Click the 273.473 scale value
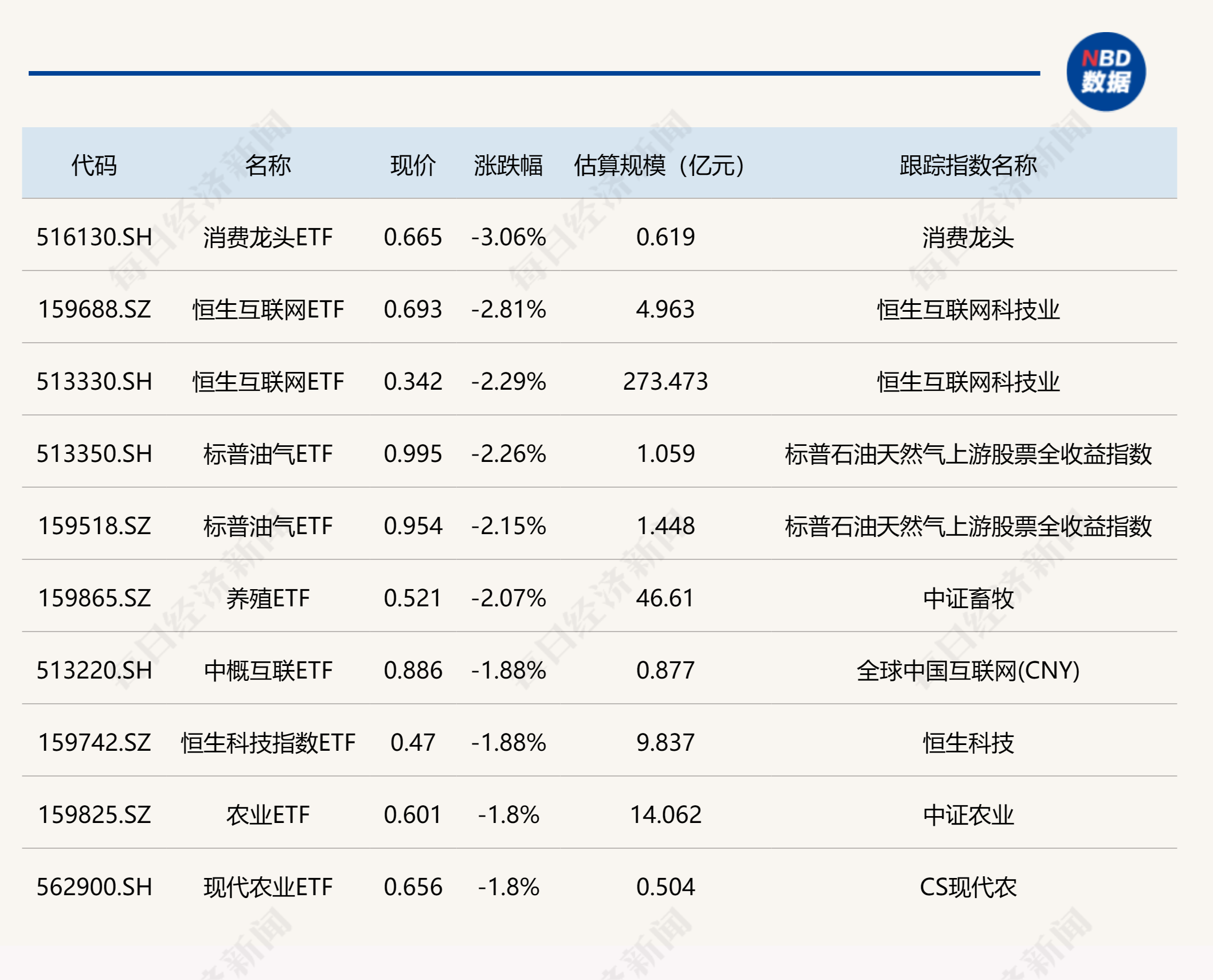This screenshot has height=980, width=1213. coord(665,382)
